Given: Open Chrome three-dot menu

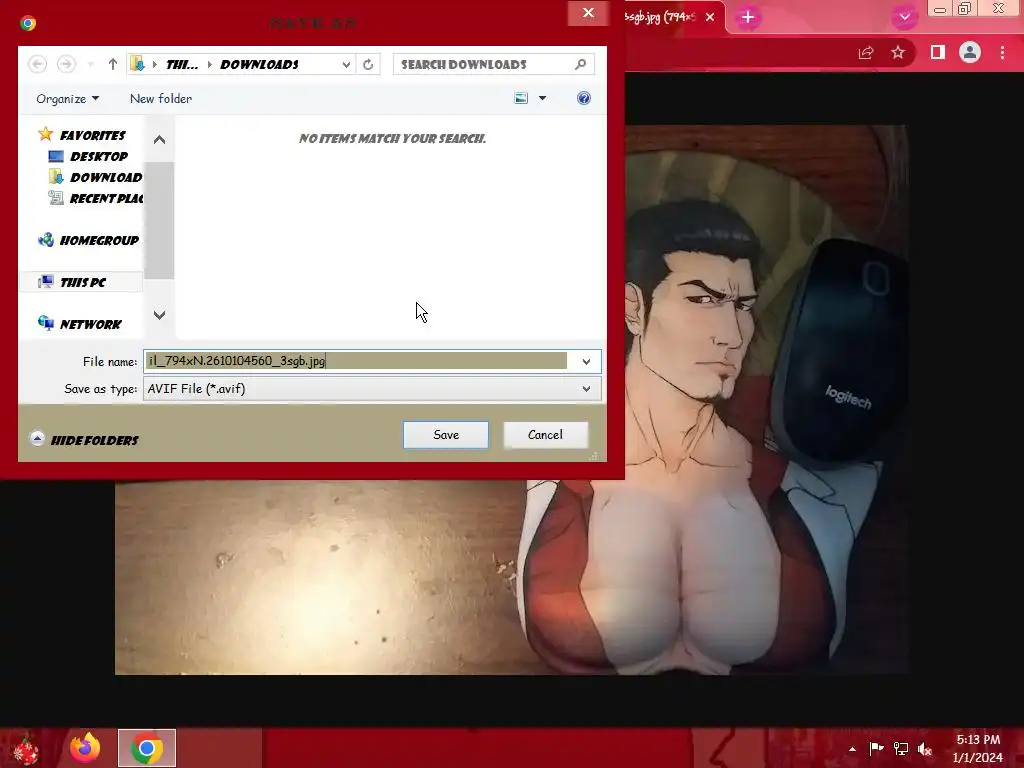Looking at the screenshot, I should click(1002, 52).
